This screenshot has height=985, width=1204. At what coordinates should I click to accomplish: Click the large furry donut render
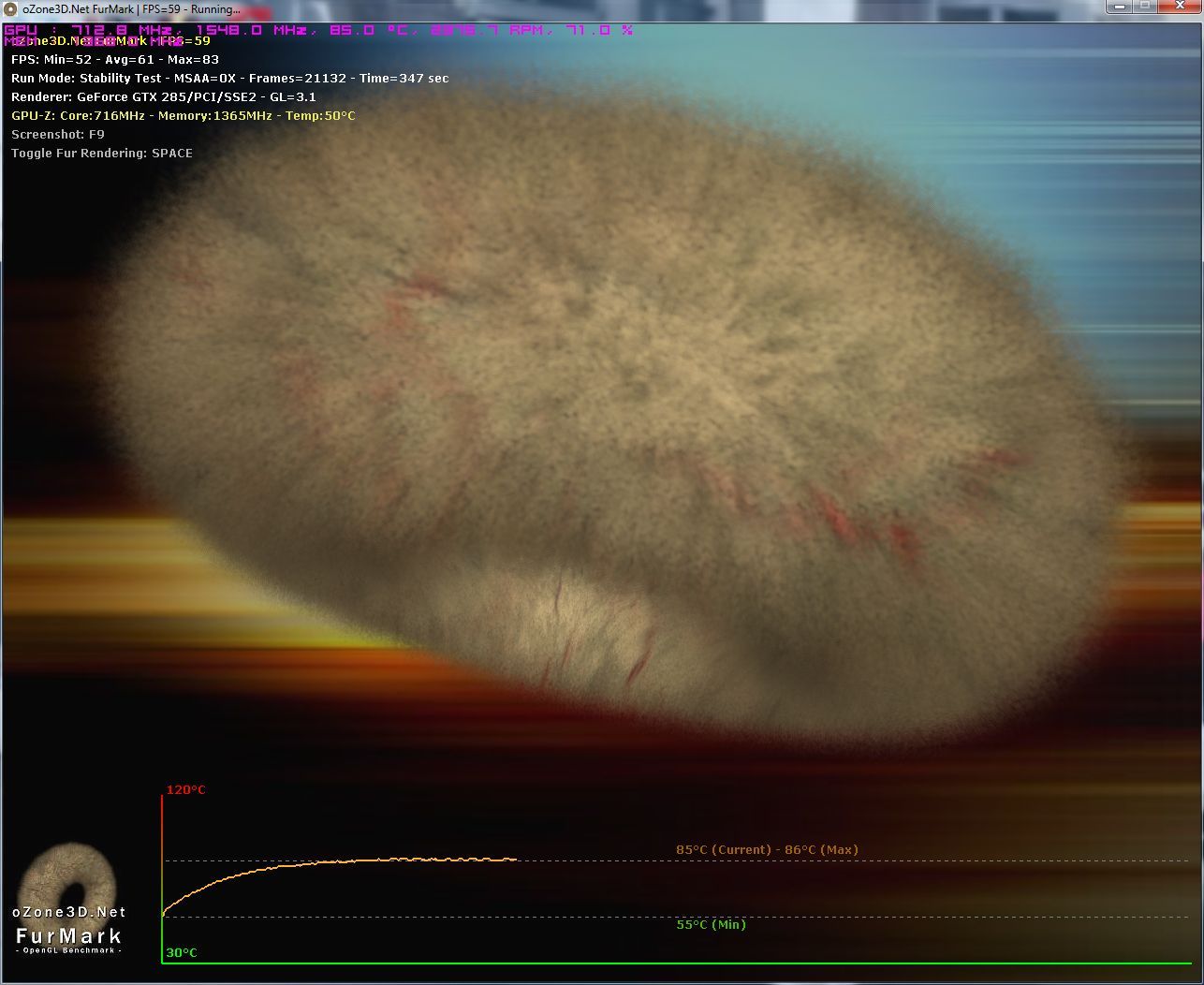click(613, 412)
